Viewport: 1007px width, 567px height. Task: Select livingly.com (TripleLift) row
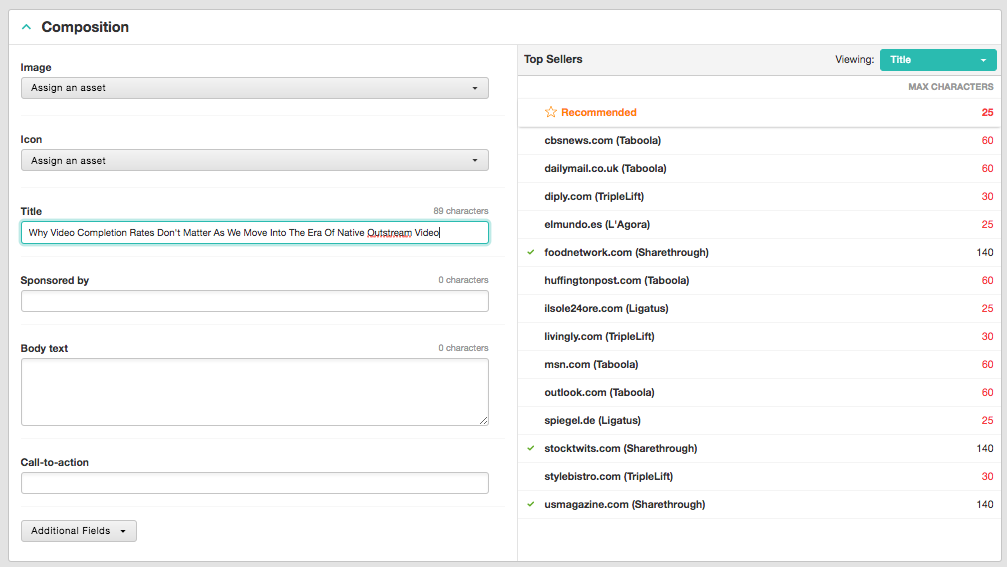tap(759, 336)
